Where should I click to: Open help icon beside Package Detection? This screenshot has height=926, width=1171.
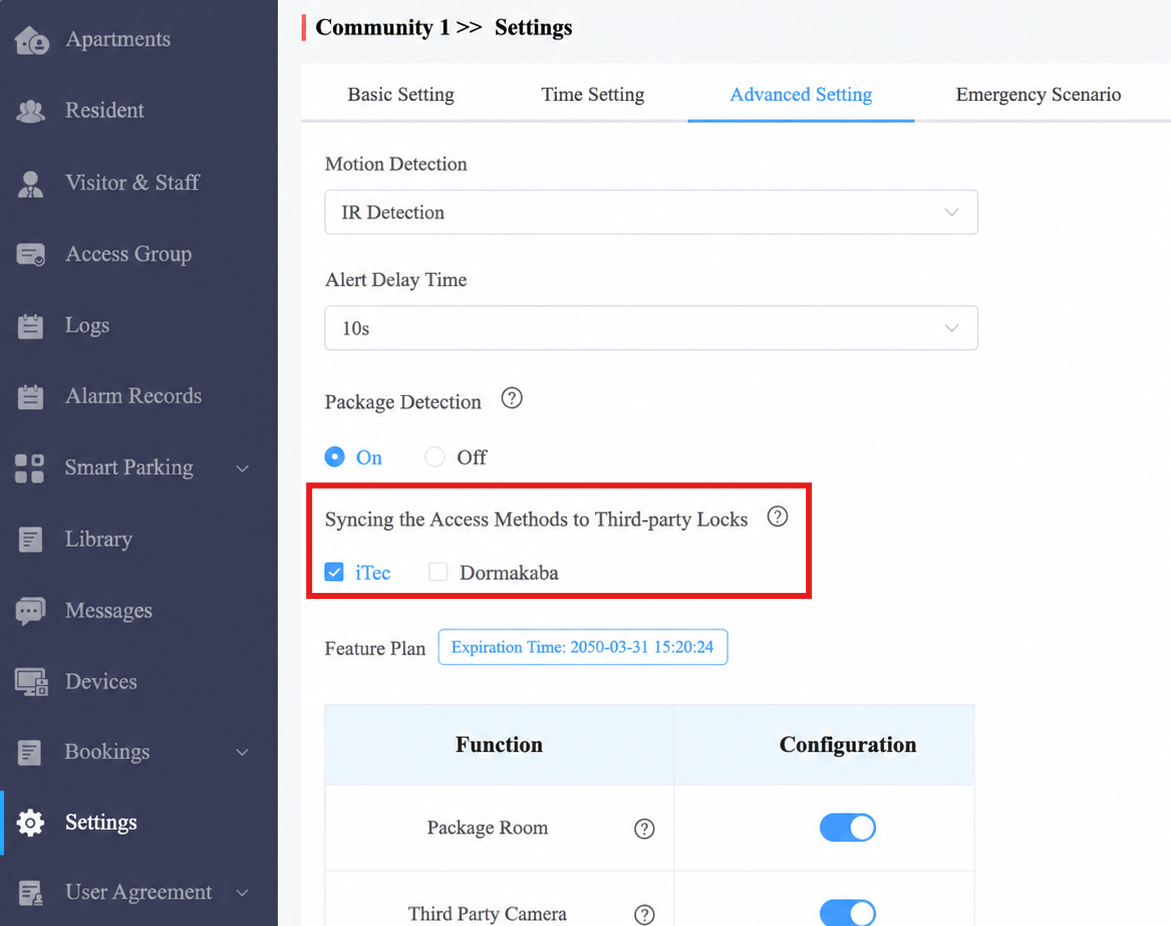[x=512, y=398]
